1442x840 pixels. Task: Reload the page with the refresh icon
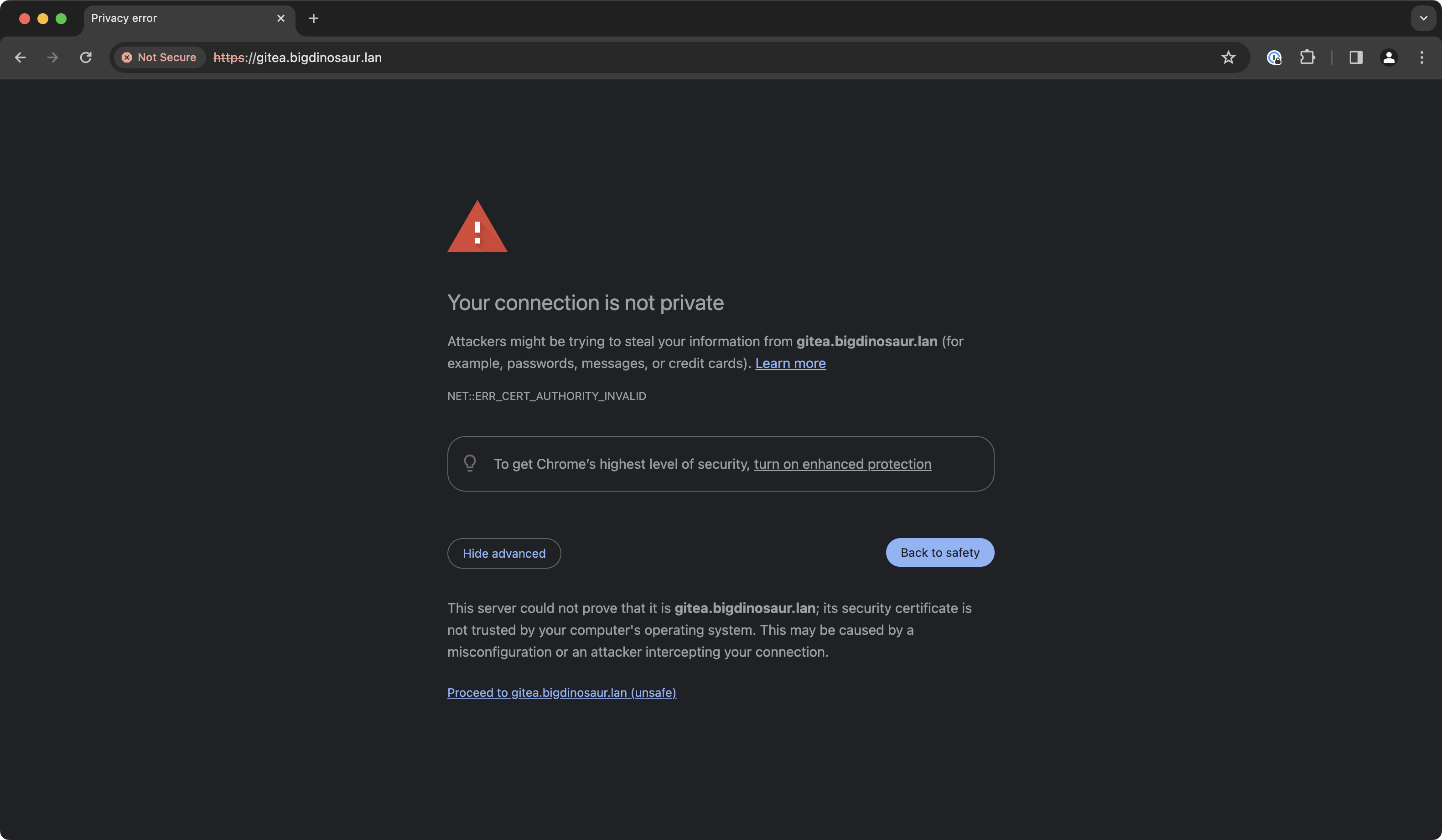coord(86,57)
